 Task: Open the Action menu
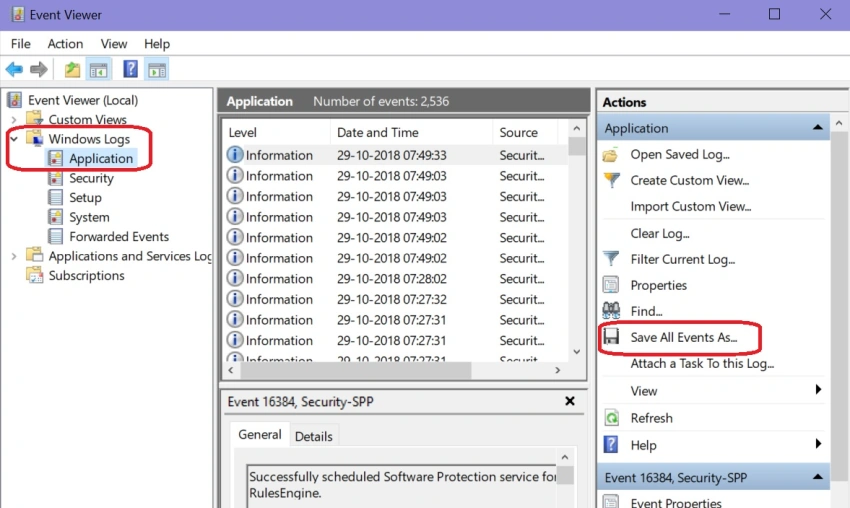coord(65,44)
